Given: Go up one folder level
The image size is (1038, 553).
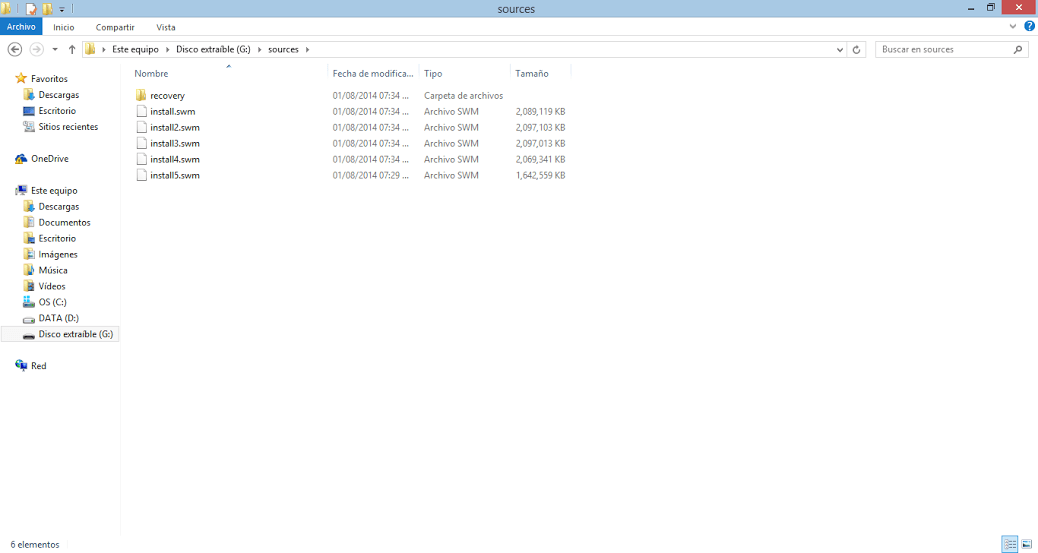Looking at the screenshot, I should (71, 49).
